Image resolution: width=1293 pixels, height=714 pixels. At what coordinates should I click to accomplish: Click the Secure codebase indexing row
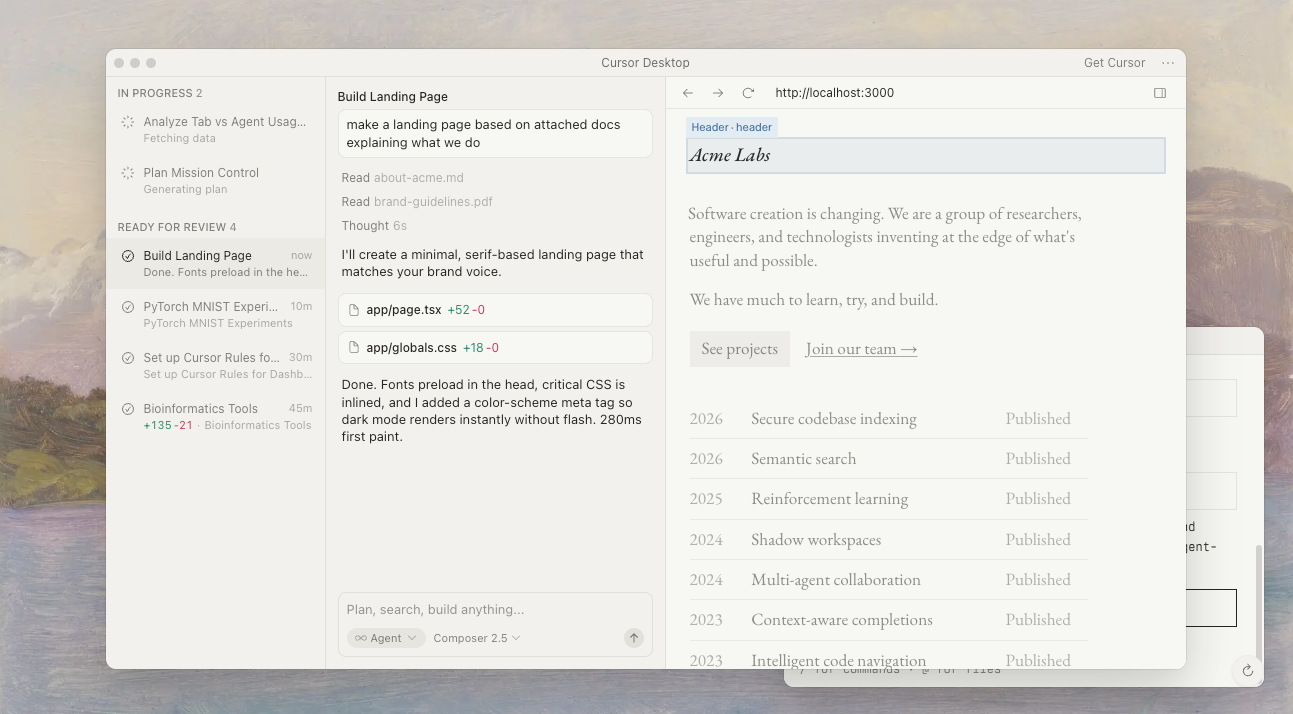point(888,419)
